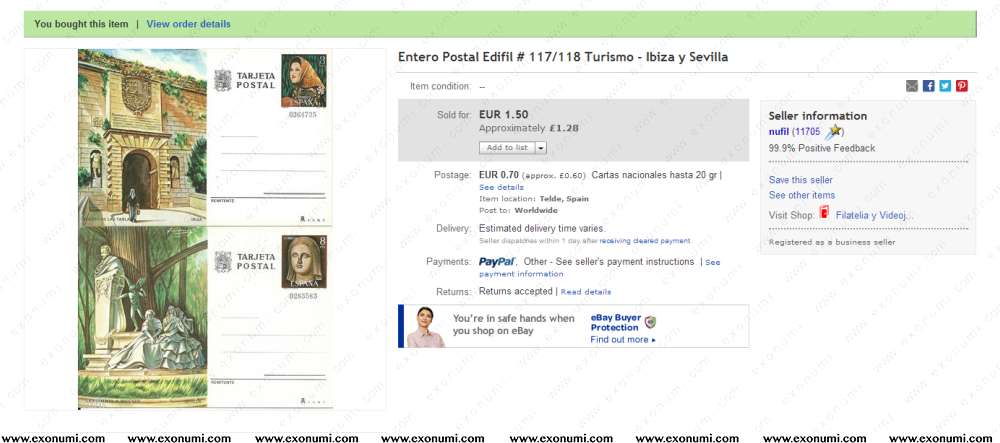Open the Add to list dropdown arrow
The width and height of the screenshot is (1000, 443).
click(x=541, y=148)
